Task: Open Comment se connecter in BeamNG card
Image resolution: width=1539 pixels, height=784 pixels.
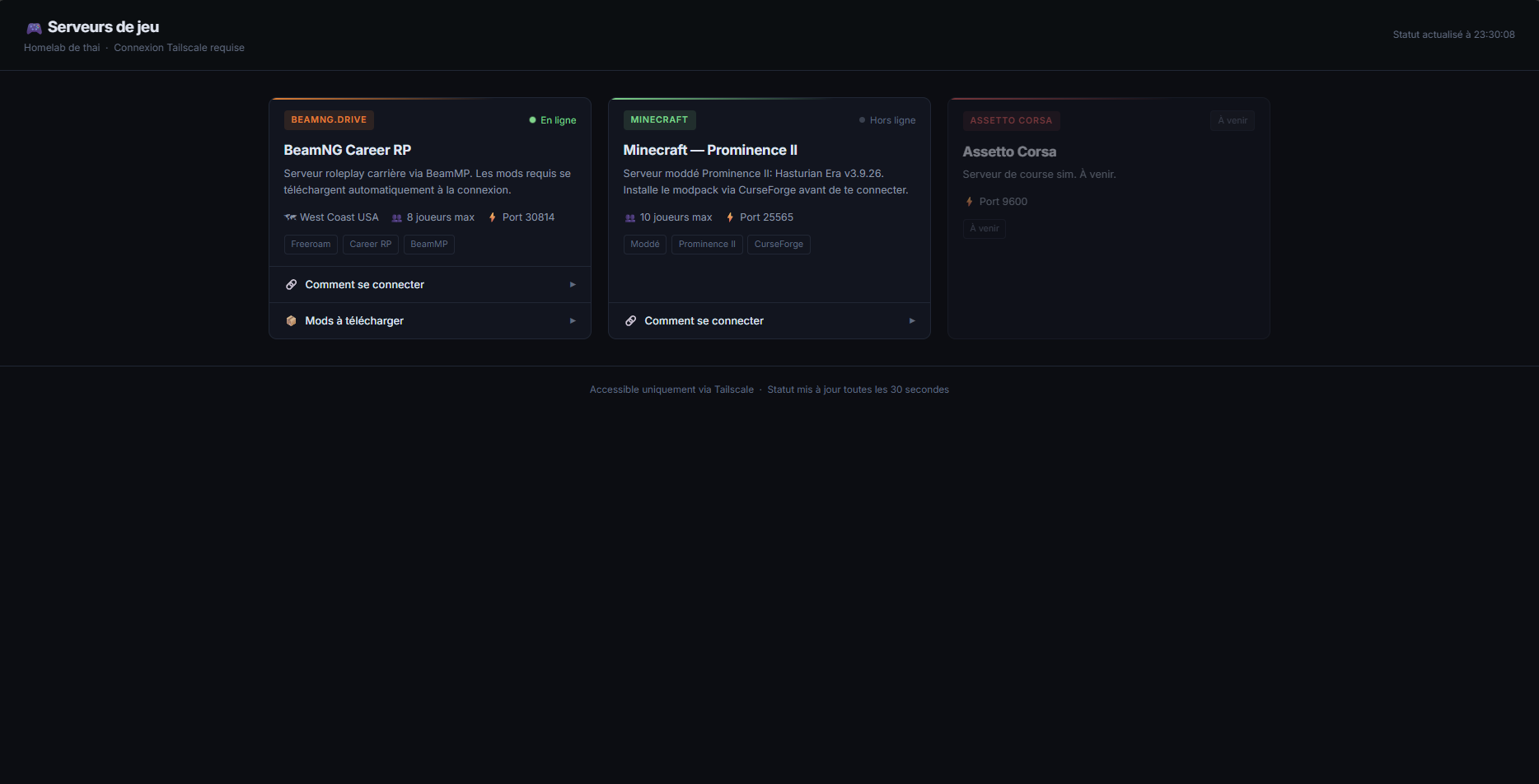Action: point(430,285)
